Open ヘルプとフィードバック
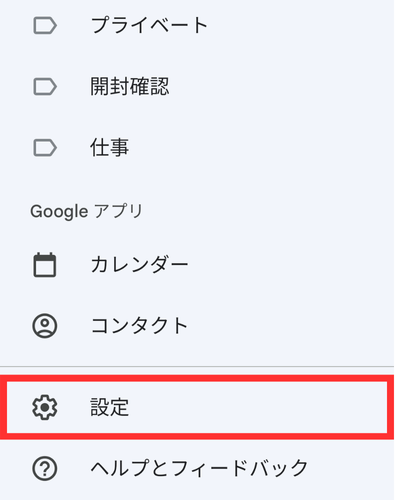The image size is (395, 500). (199, 468)
